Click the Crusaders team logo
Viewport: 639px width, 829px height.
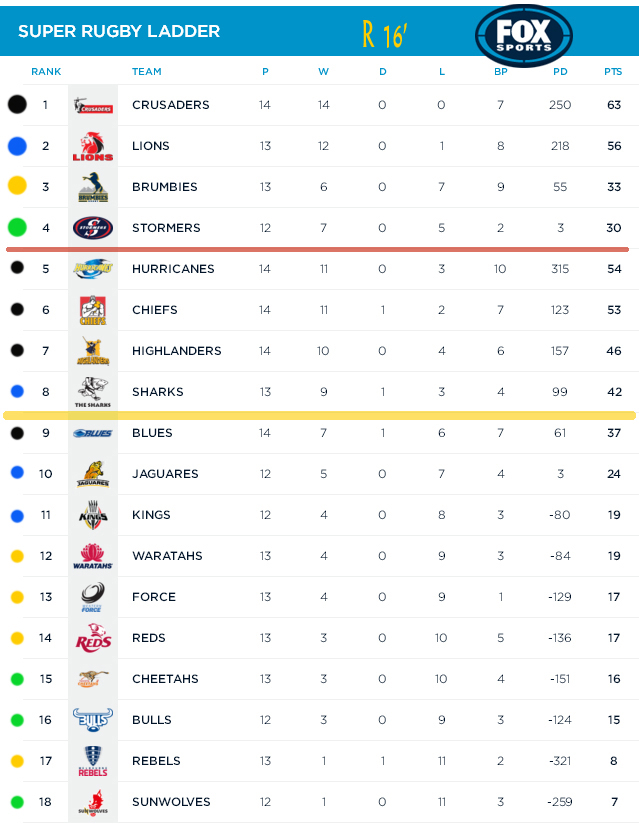pyautogui.click(x=92, y=105)
